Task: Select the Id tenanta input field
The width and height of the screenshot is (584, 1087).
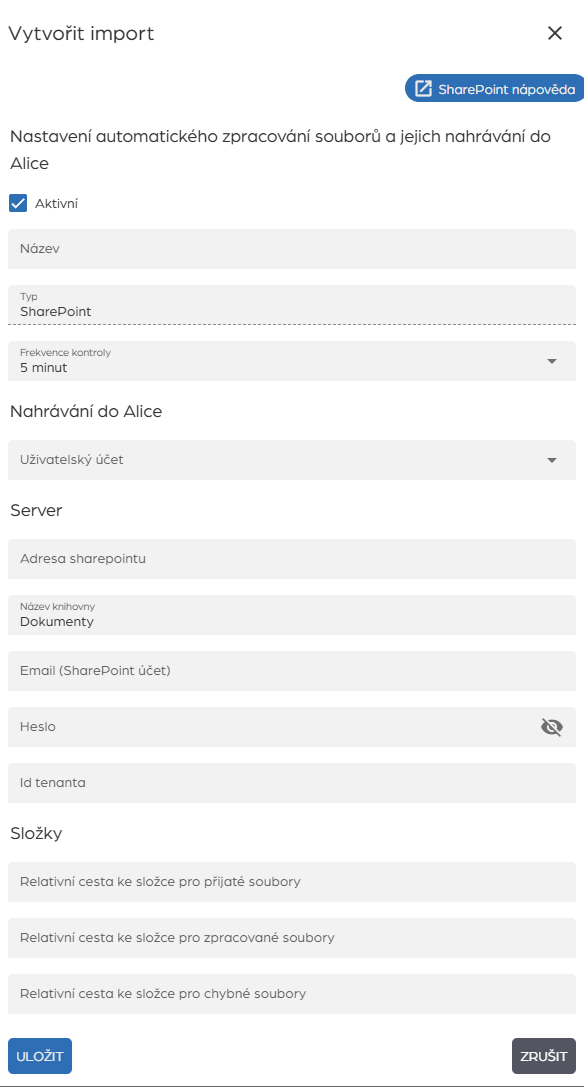Action: (292, 783)
